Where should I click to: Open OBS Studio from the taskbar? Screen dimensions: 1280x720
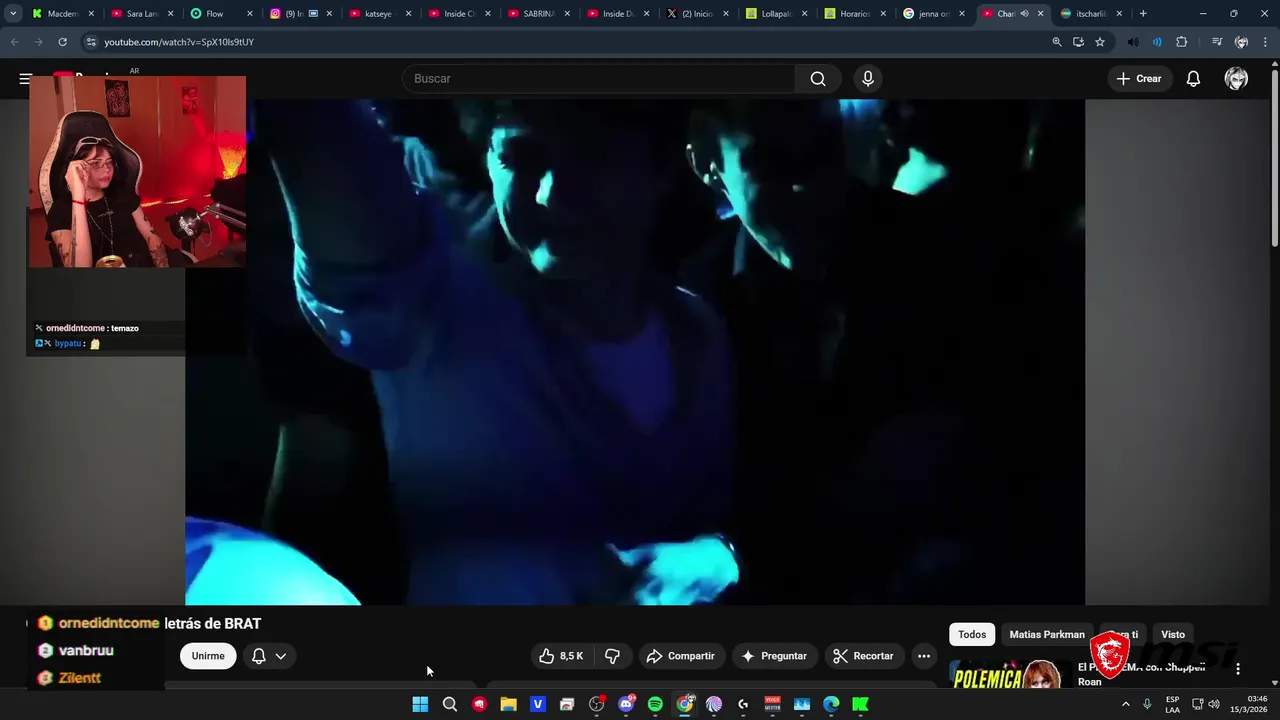pyautogui.click(x=597, y=704)
